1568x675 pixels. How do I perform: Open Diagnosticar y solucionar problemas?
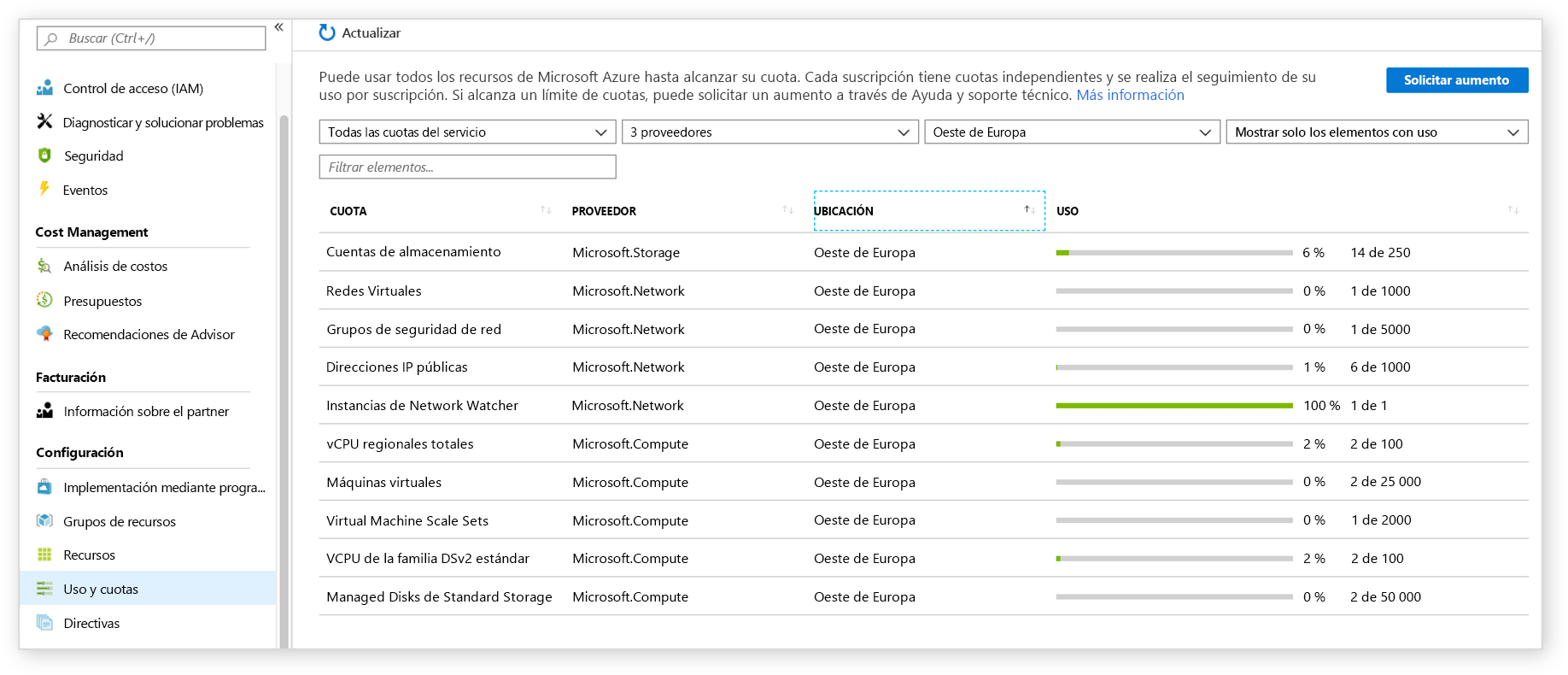tap(163, 122)
